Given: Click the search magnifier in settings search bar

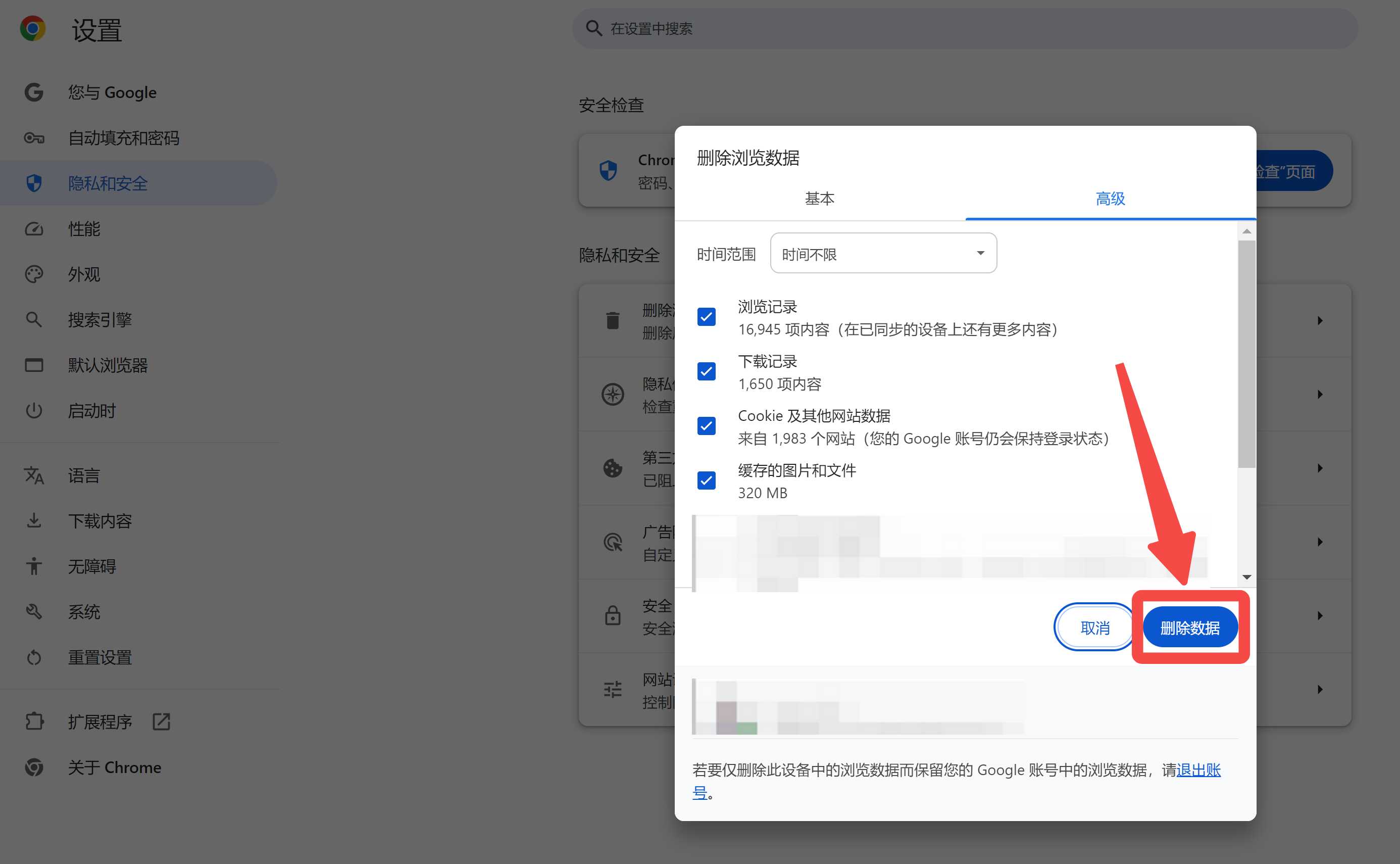Looking at the screenshot, I should (x=594, y=29).
